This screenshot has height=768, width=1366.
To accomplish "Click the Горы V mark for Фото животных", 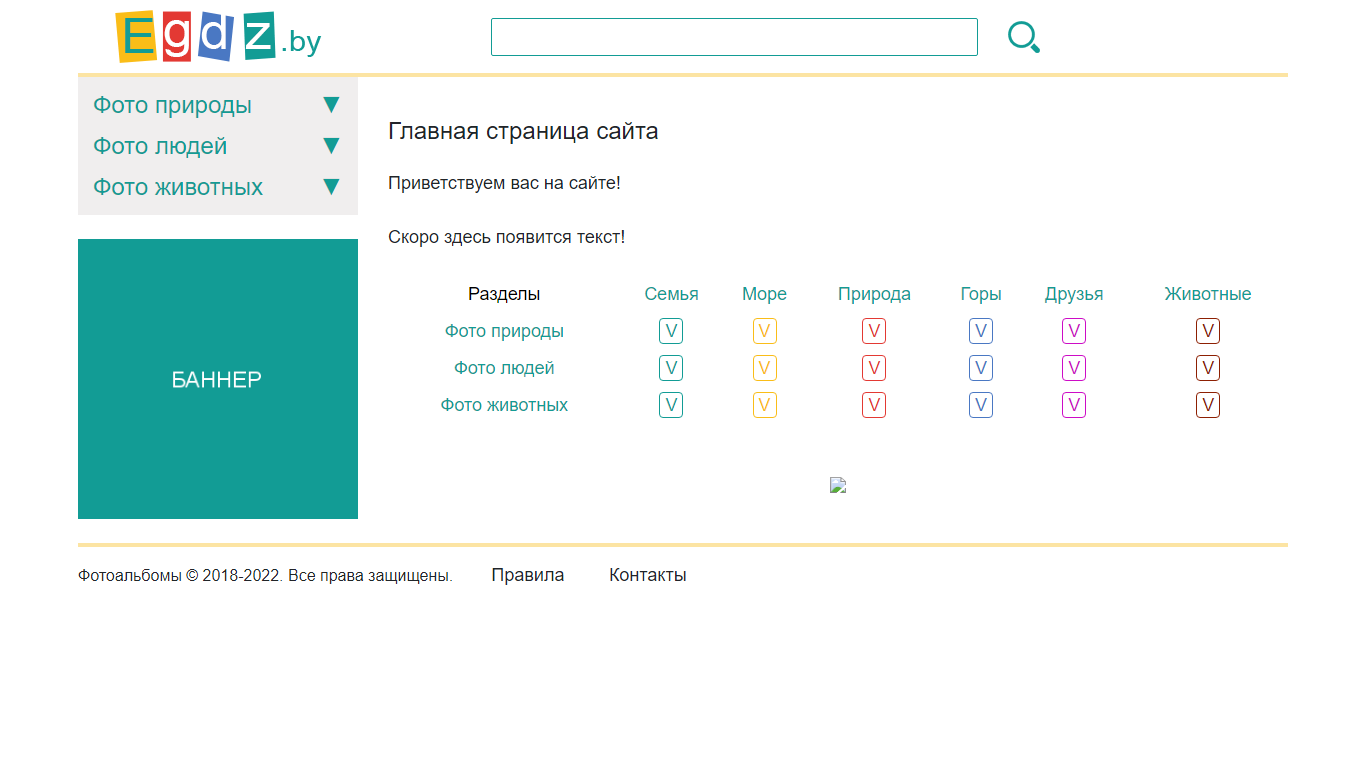I will (x=981, y=405).
